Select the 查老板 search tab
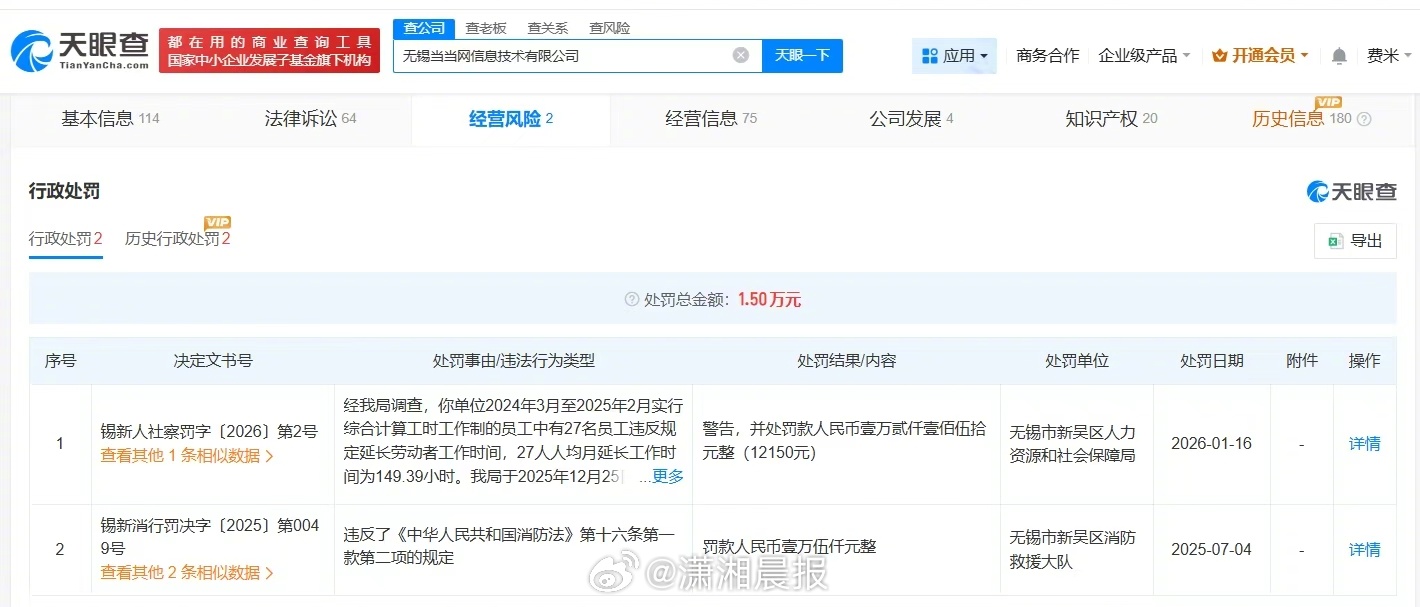Screen dimensions: 1420x607 click(x=486, y=28)
